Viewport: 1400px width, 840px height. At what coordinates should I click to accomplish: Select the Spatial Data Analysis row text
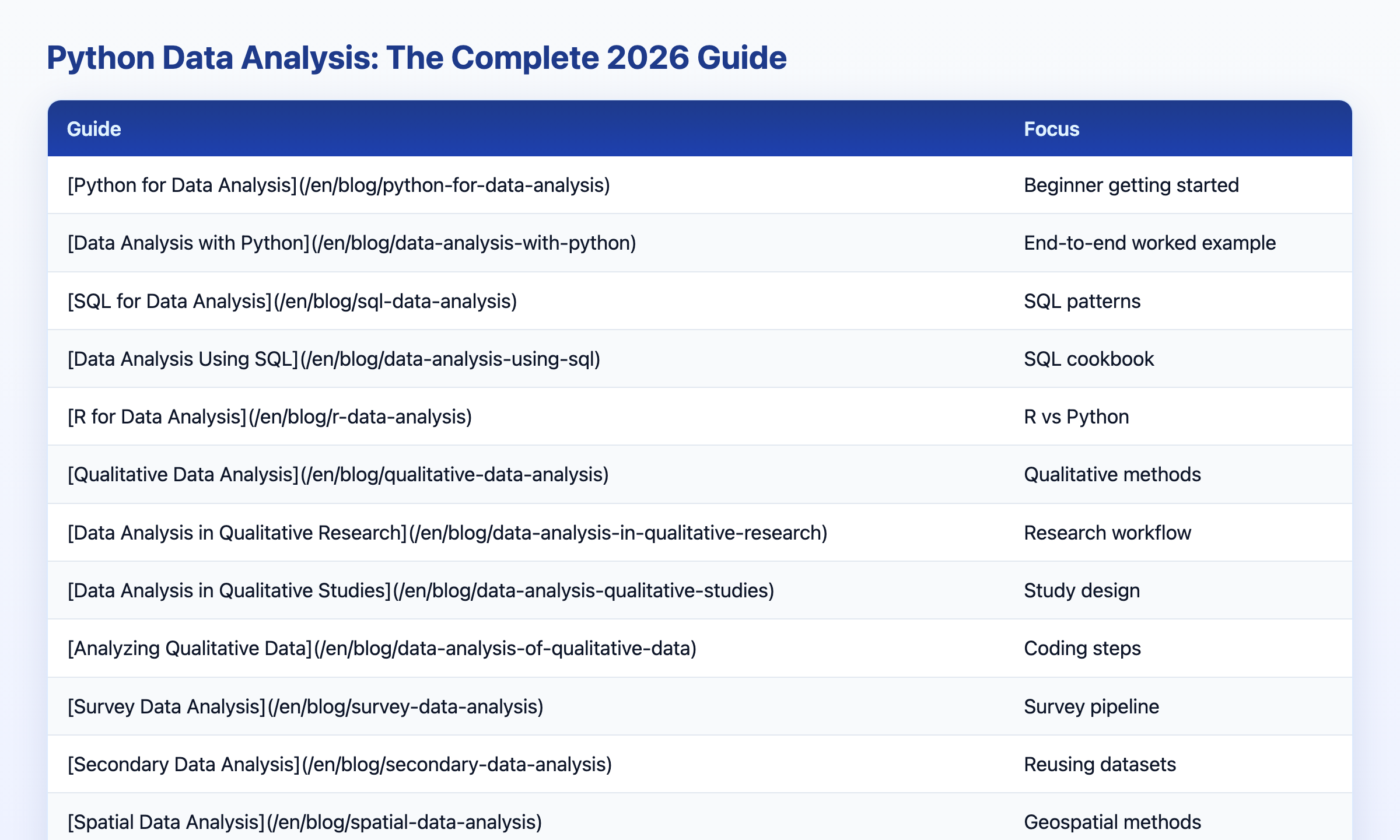tap(304, 822)
